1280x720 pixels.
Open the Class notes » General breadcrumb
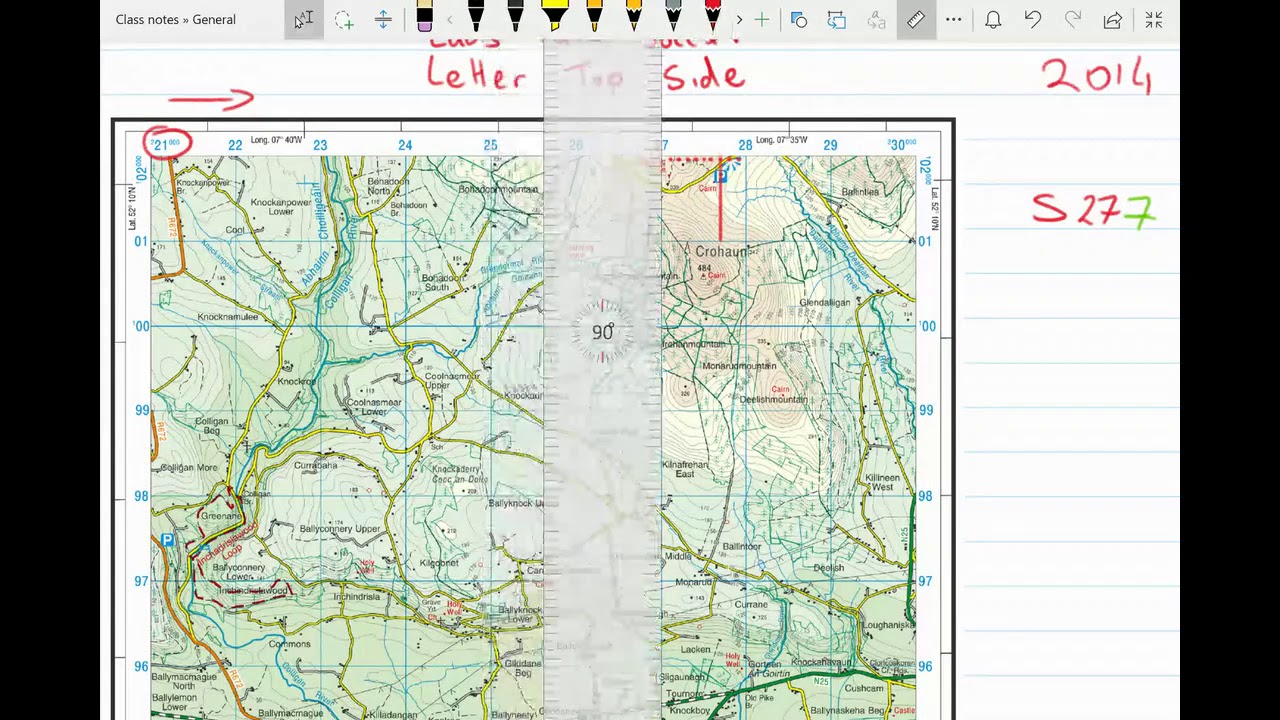tap(176, 19)
